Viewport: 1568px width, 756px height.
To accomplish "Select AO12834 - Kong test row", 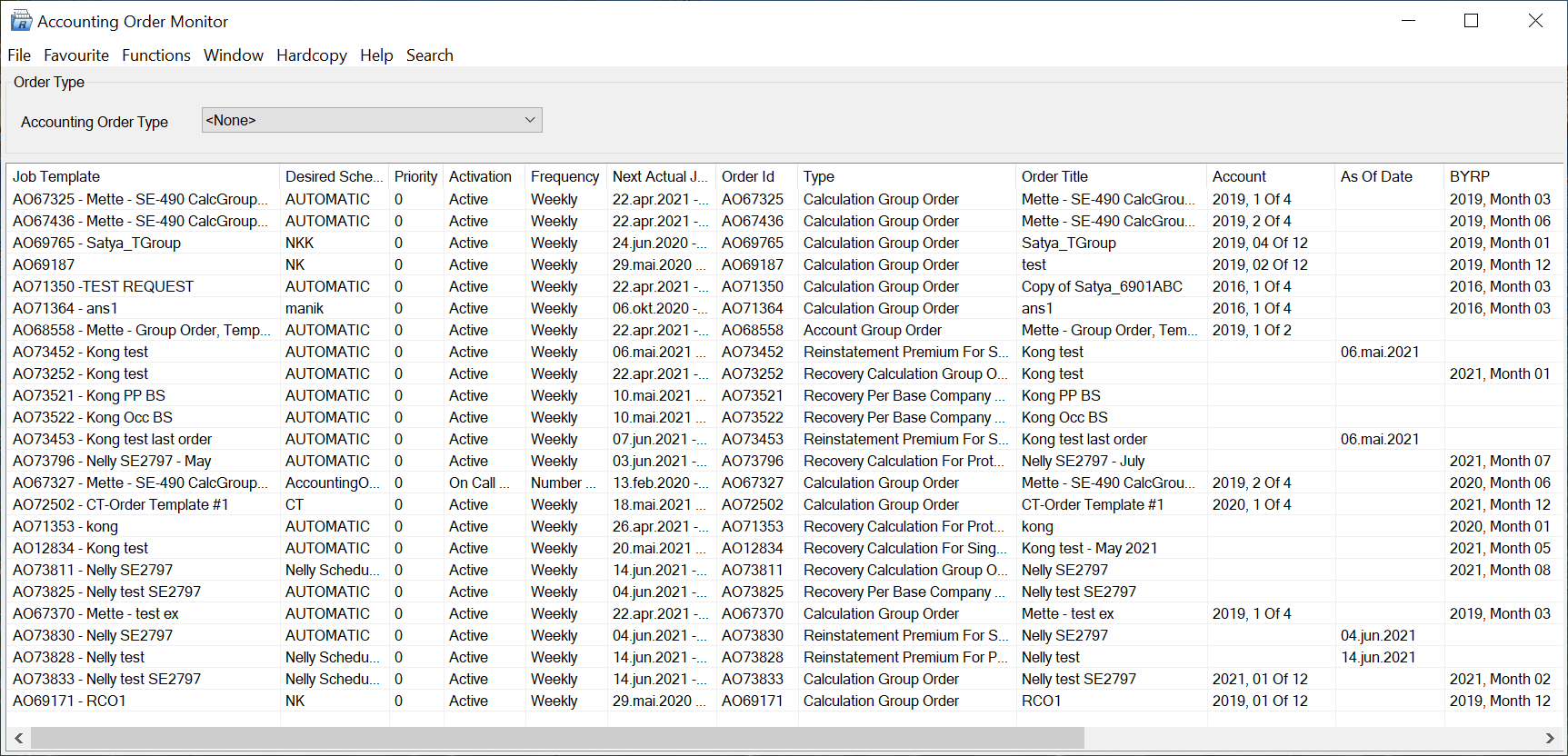I will (x=784, y=548).
